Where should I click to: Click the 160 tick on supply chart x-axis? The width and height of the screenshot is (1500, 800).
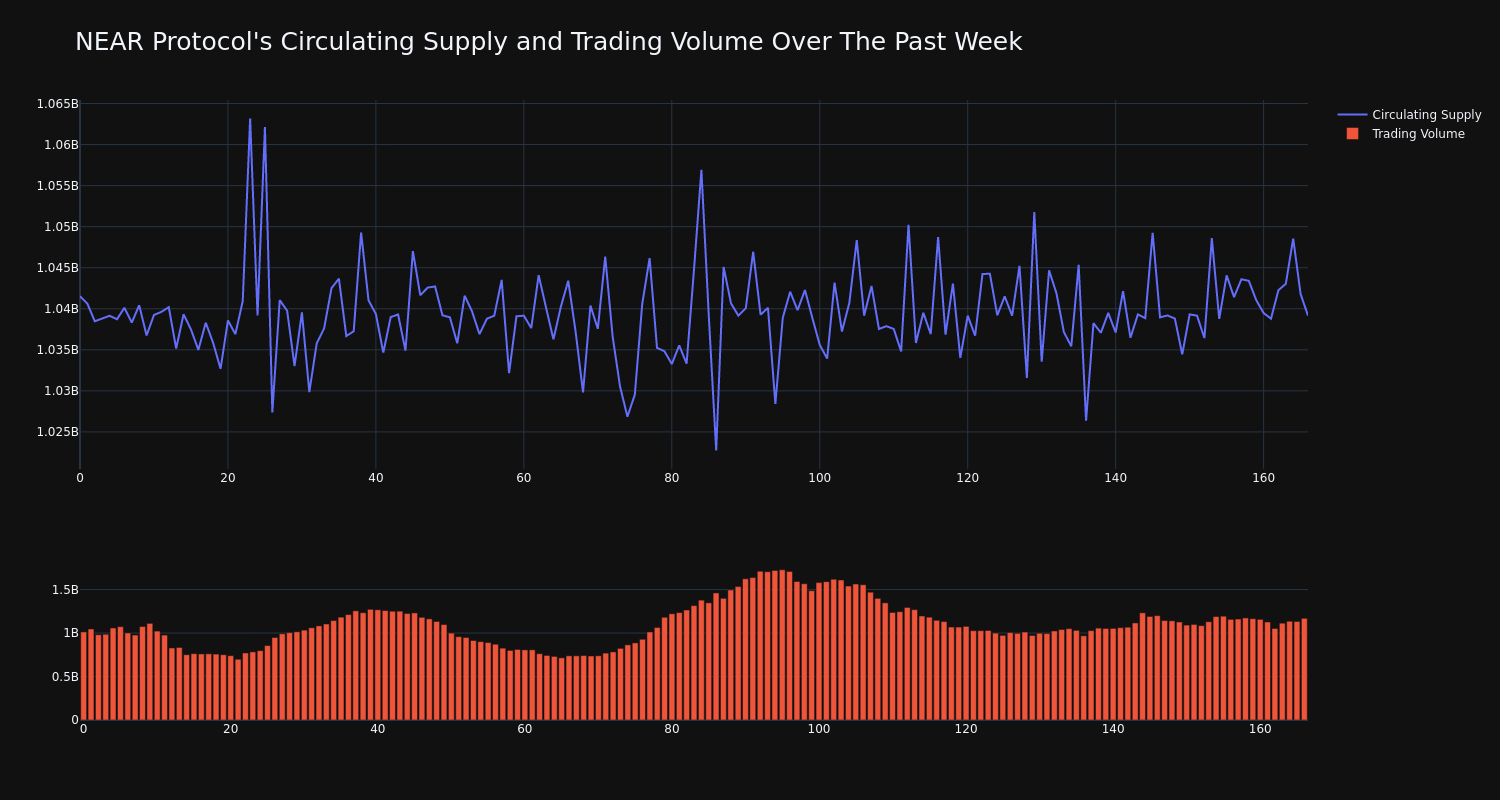click(x=1264, y=478)
